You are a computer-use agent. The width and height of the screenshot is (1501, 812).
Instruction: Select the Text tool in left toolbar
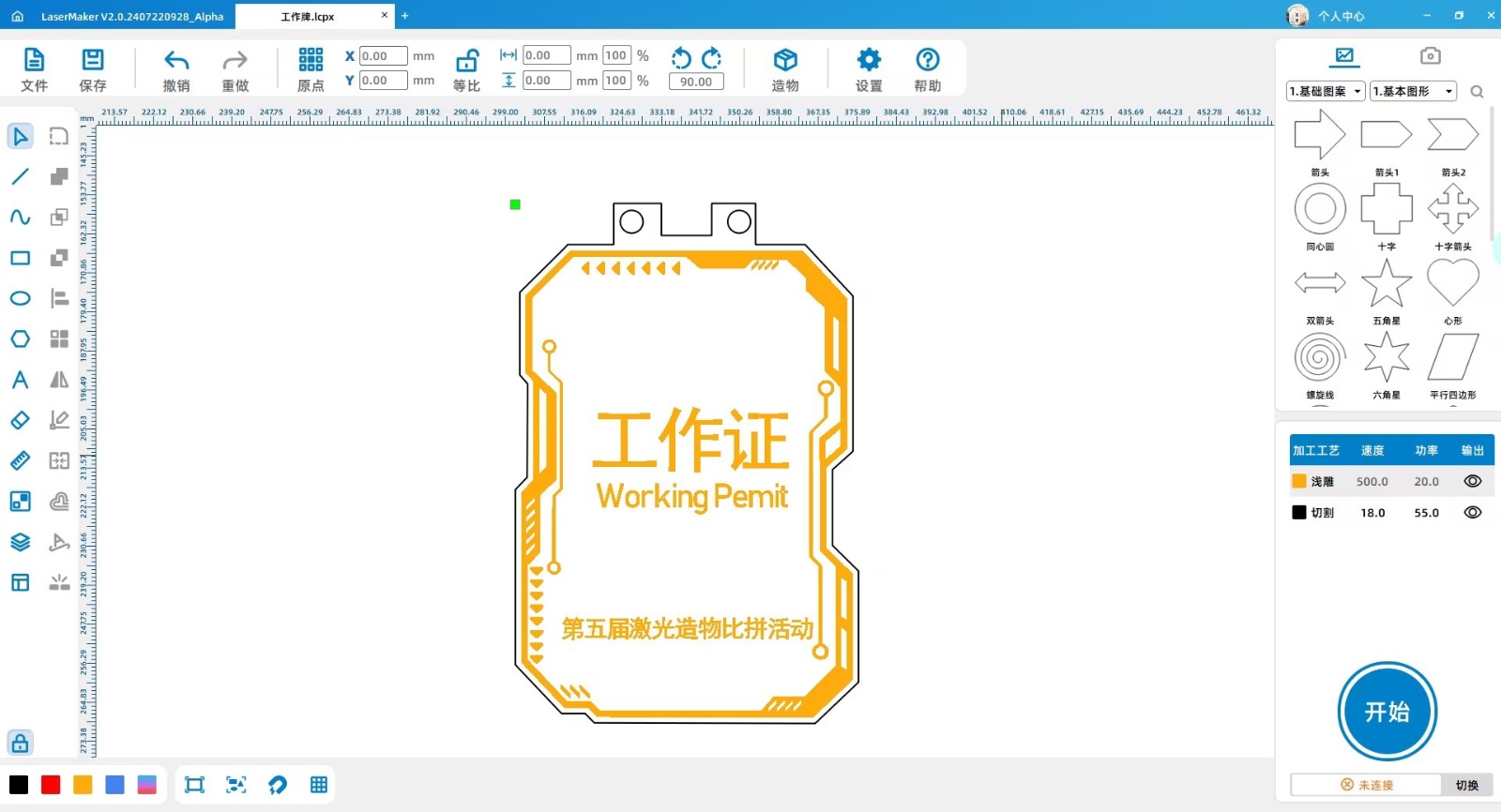point(20,380)
